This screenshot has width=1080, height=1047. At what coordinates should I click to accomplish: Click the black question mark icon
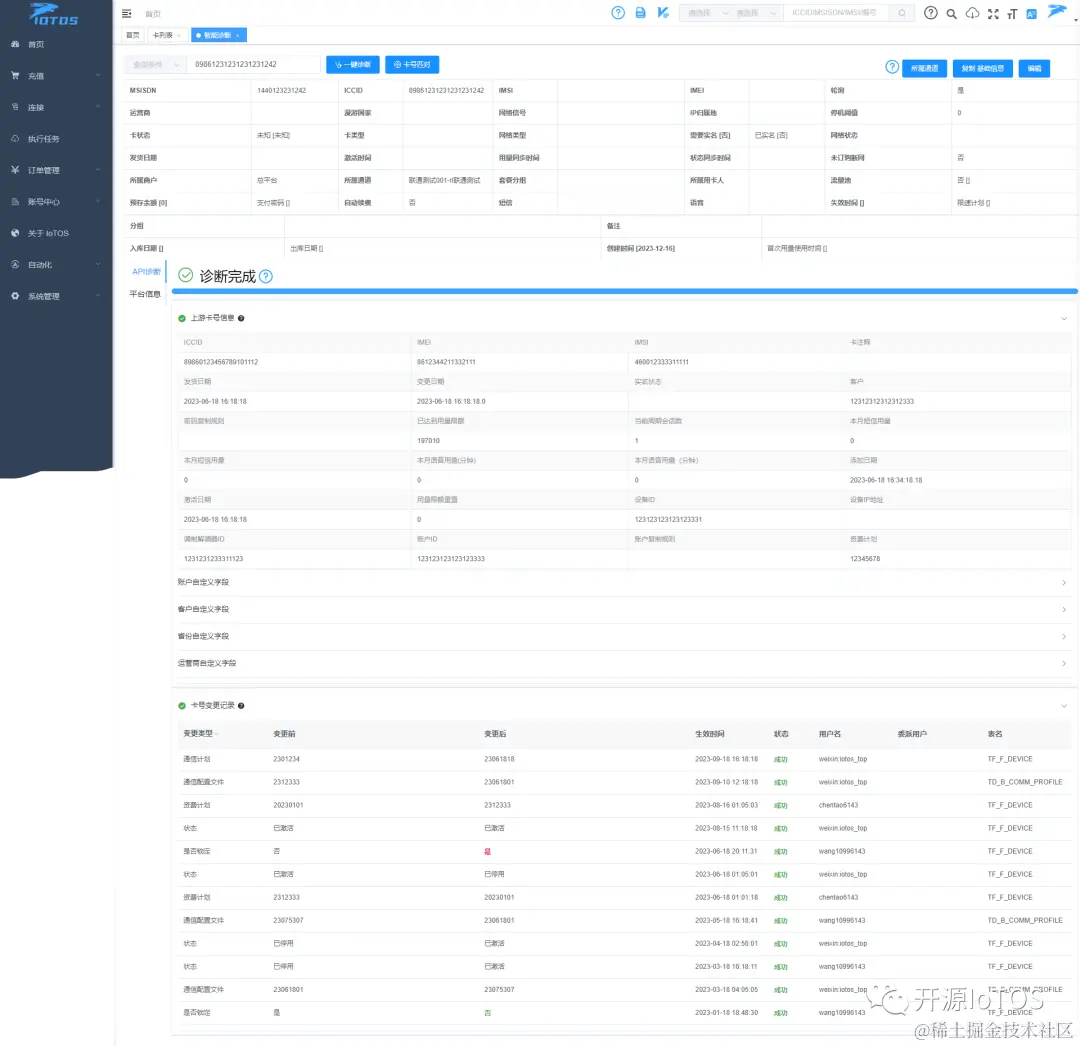931,13
